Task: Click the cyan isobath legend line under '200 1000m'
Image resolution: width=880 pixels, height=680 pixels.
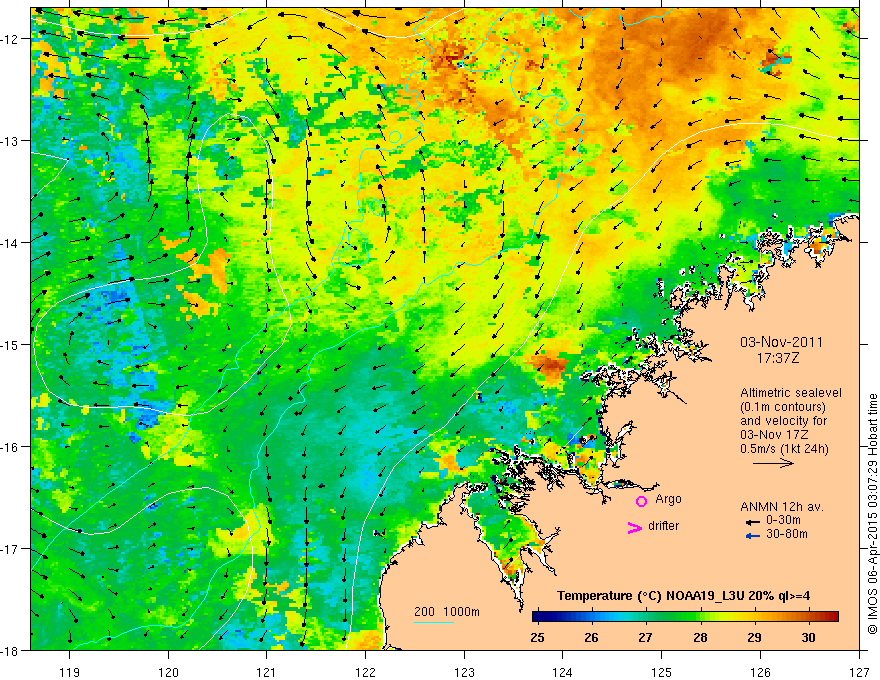Action: (434, 622)
